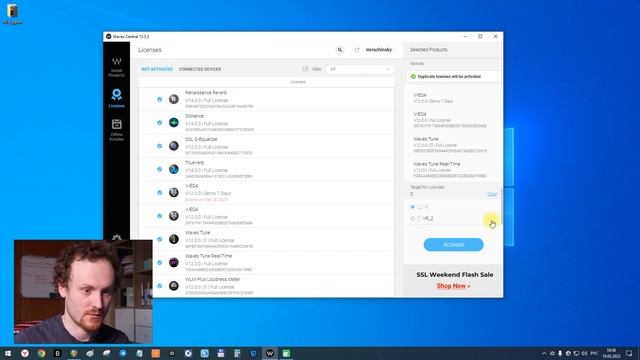
Task: Uncheck the Sibilance license
Action: pyautogui.click(x=160, y=122)
